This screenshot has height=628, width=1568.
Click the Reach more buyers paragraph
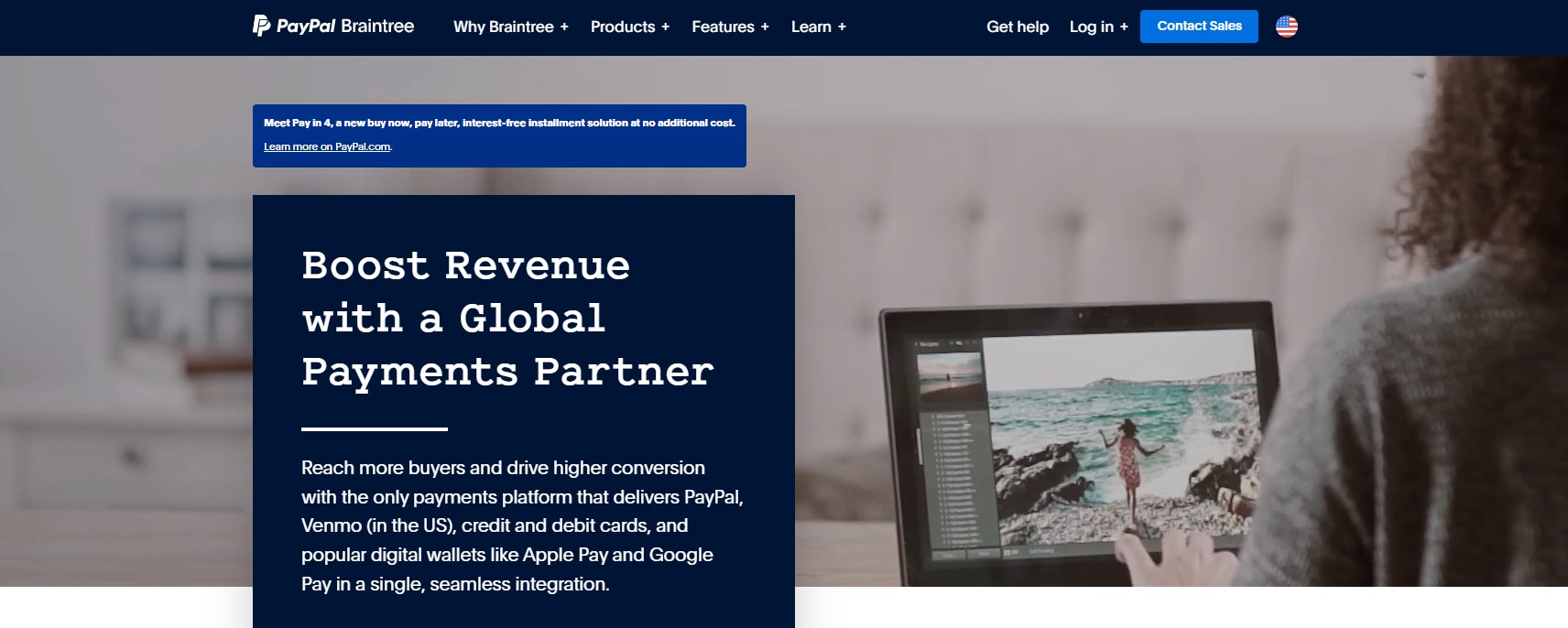[522, 525]
